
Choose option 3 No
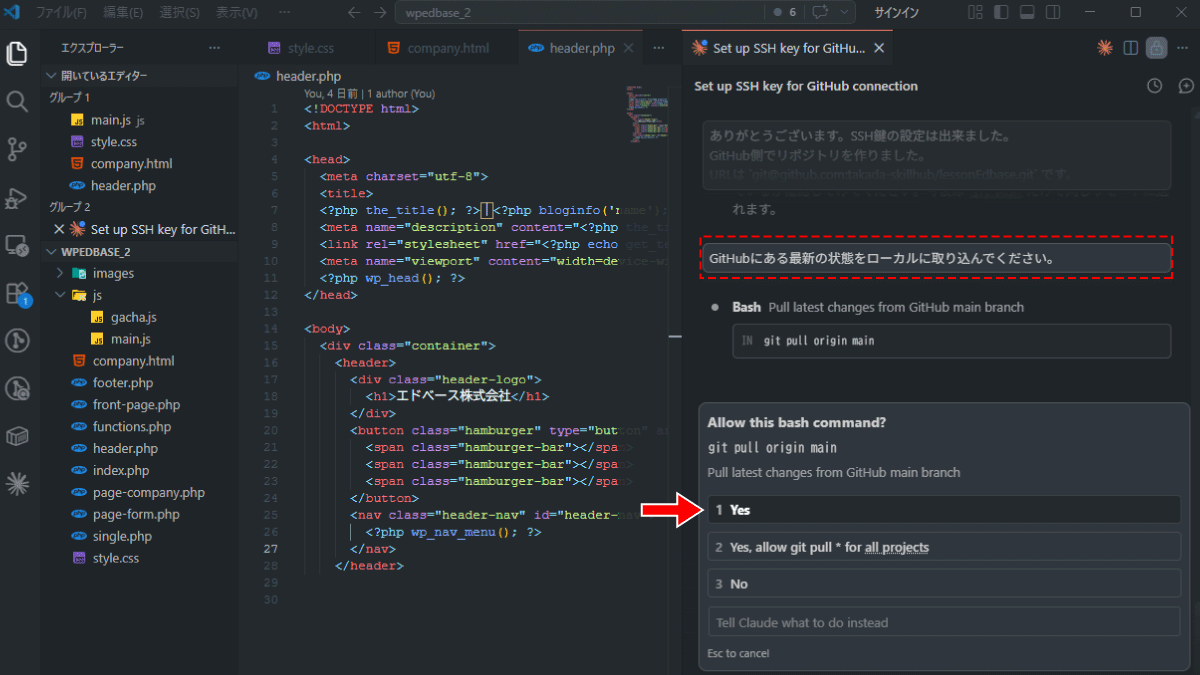(x=944, y=584)
